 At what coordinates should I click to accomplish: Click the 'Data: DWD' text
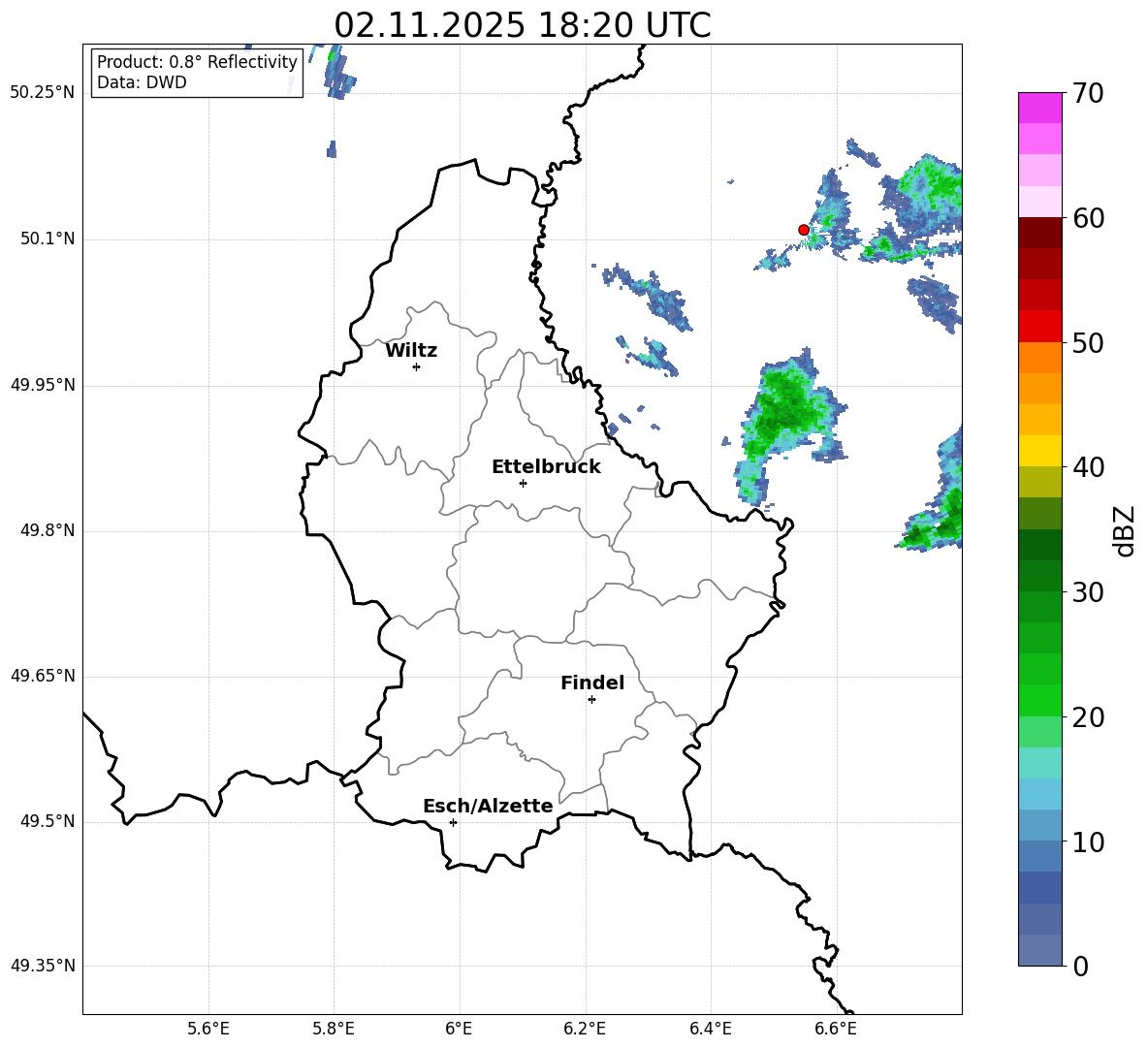pos(142,82)
